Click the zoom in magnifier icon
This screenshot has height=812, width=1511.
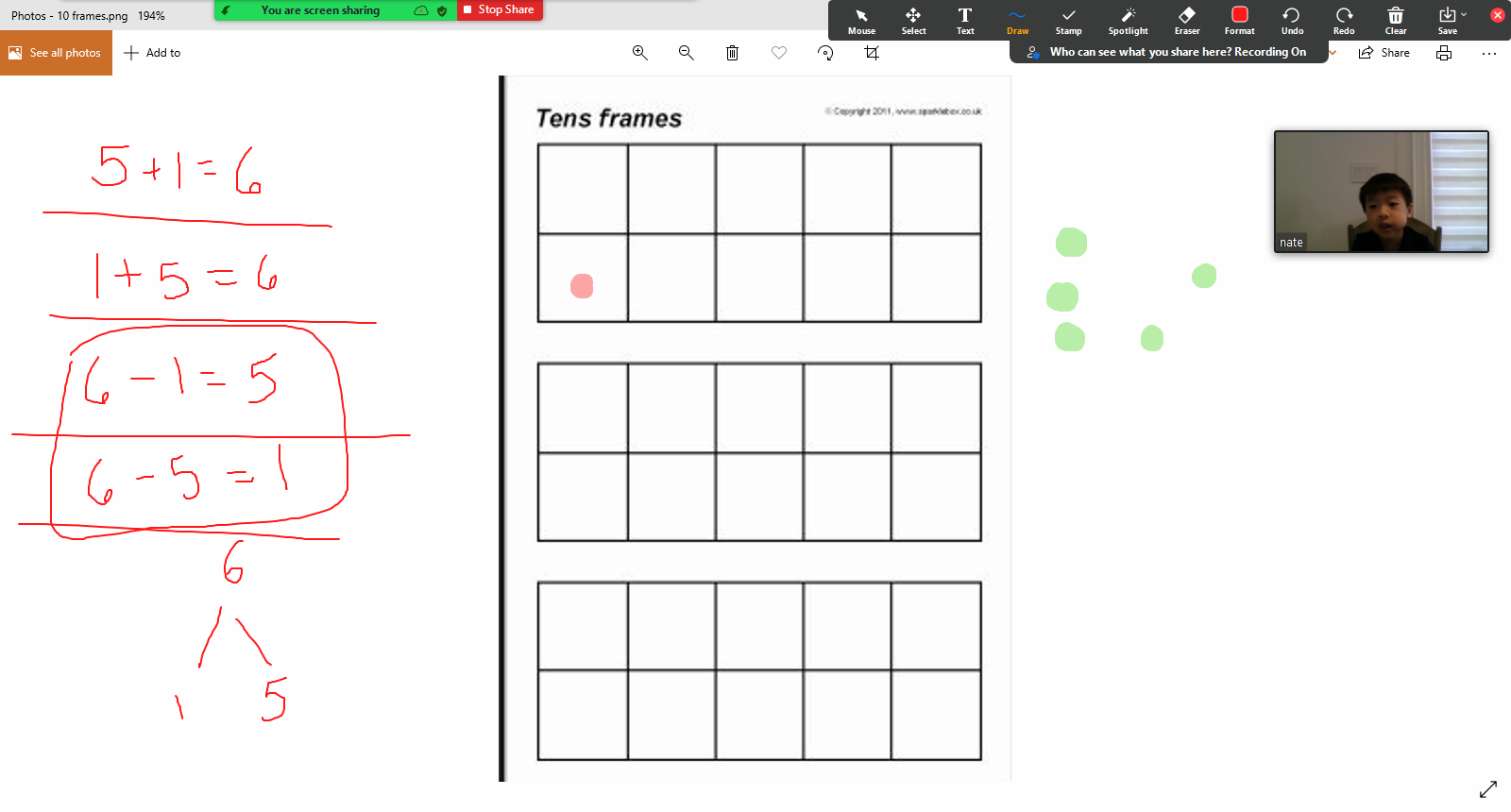(x=639, y=53)
